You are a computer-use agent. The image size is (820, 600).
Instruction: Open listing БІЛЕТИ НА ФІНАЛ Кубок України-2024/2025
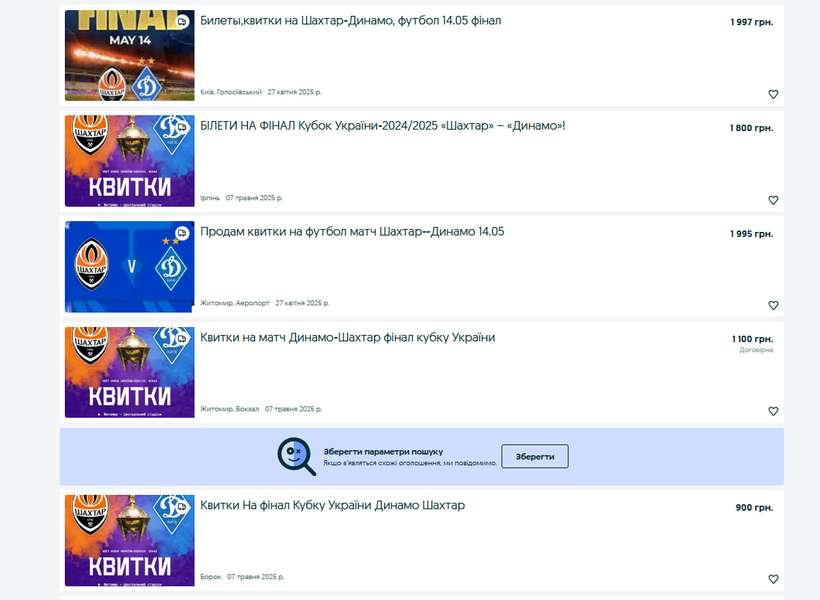pos(383,126)
